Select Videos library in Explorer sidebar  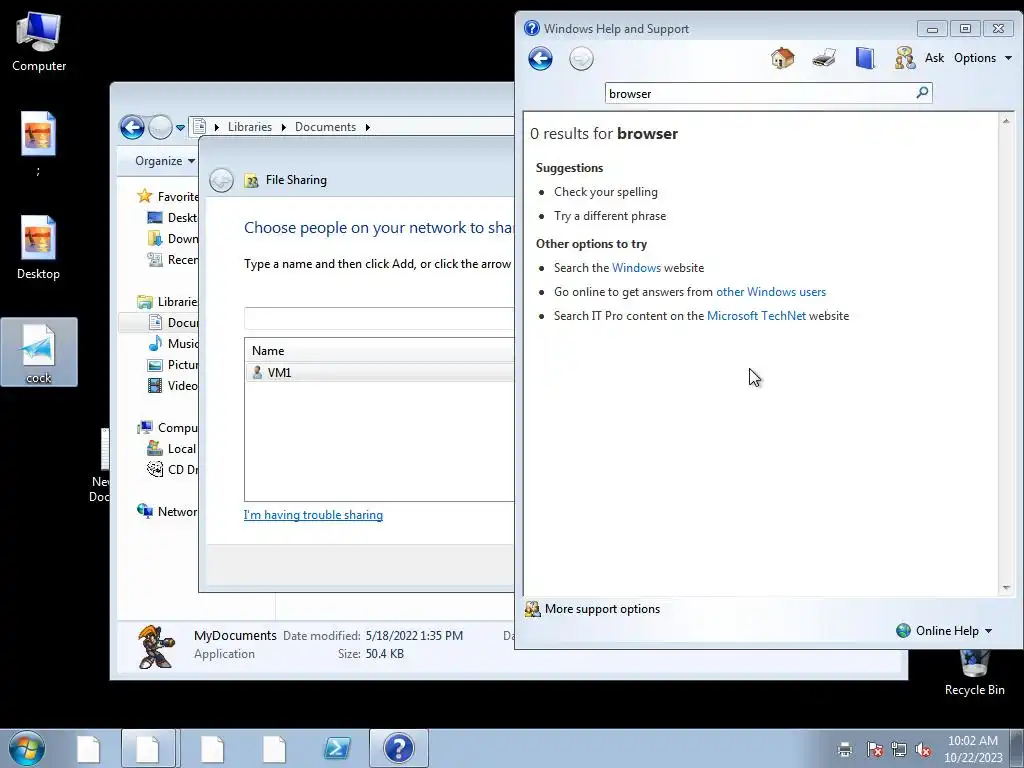click(172, 385)
